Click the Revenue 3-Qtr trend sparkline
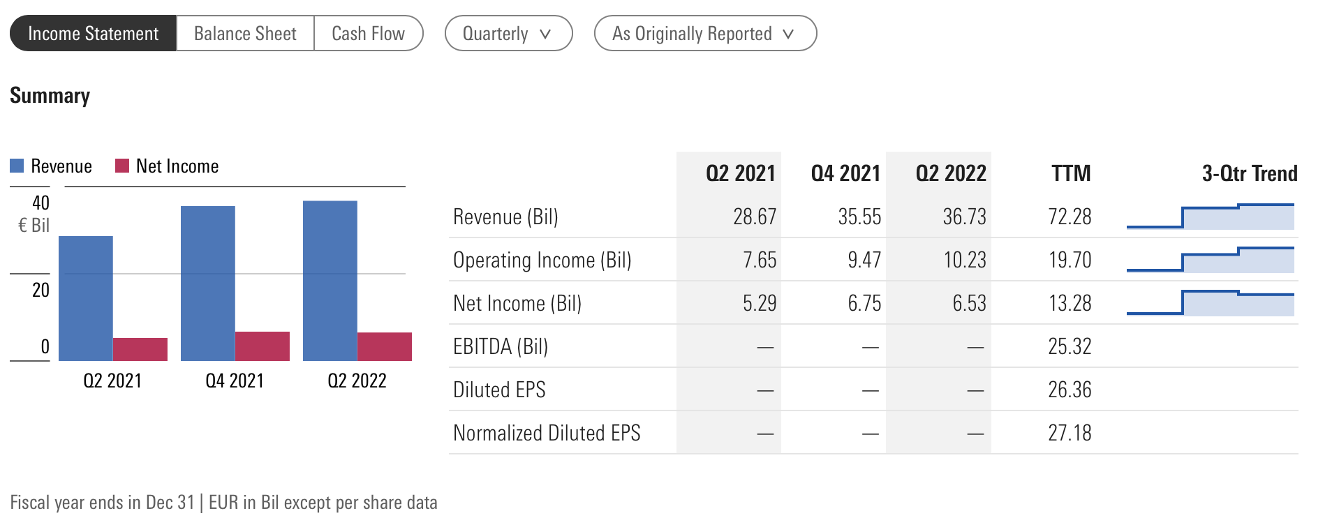 pos(1210,216)
